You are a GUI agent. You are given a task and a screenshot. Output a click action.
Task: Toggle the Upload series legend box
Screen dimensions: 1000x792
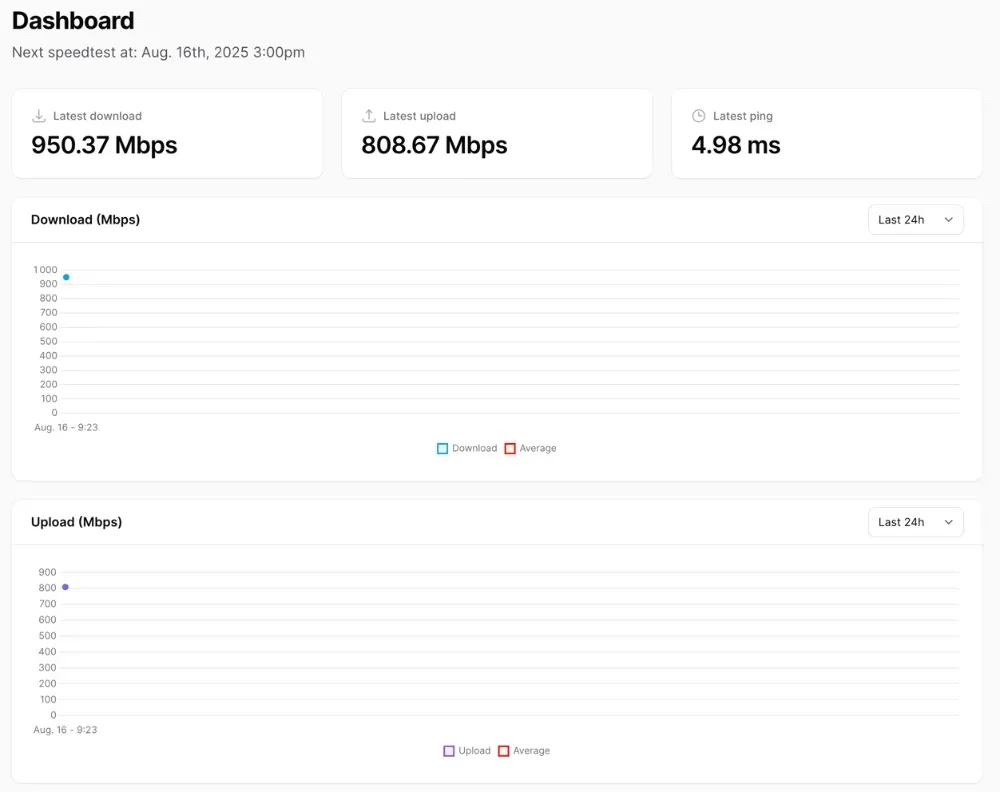click(x=449, y=751)
